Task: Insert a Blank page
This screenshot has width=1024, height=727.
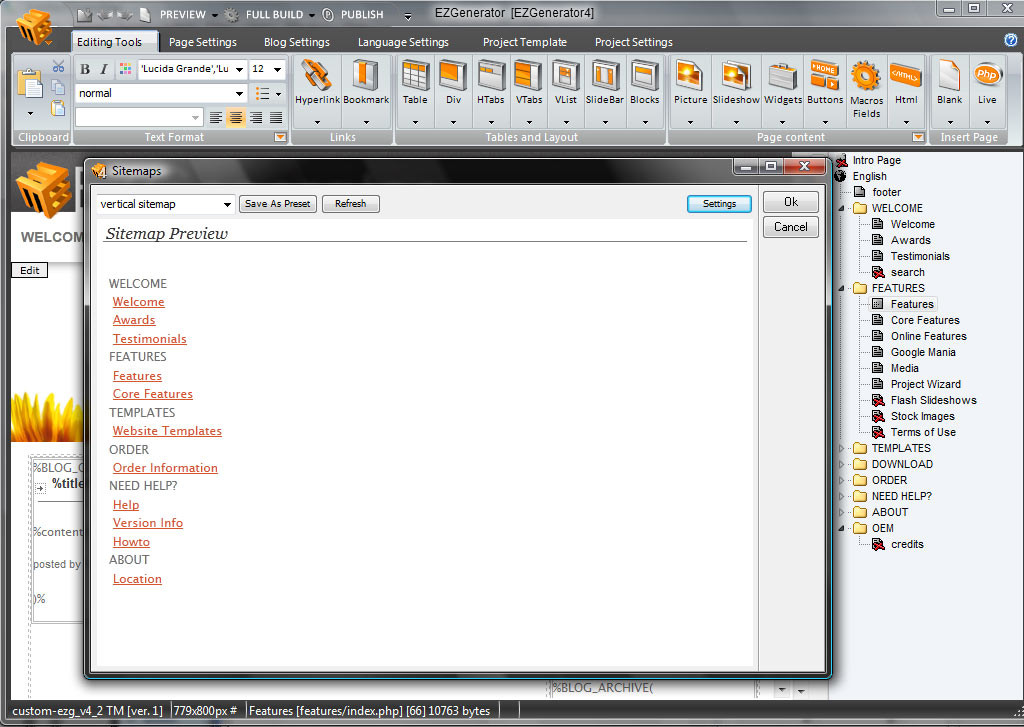Action: [950, 82]
